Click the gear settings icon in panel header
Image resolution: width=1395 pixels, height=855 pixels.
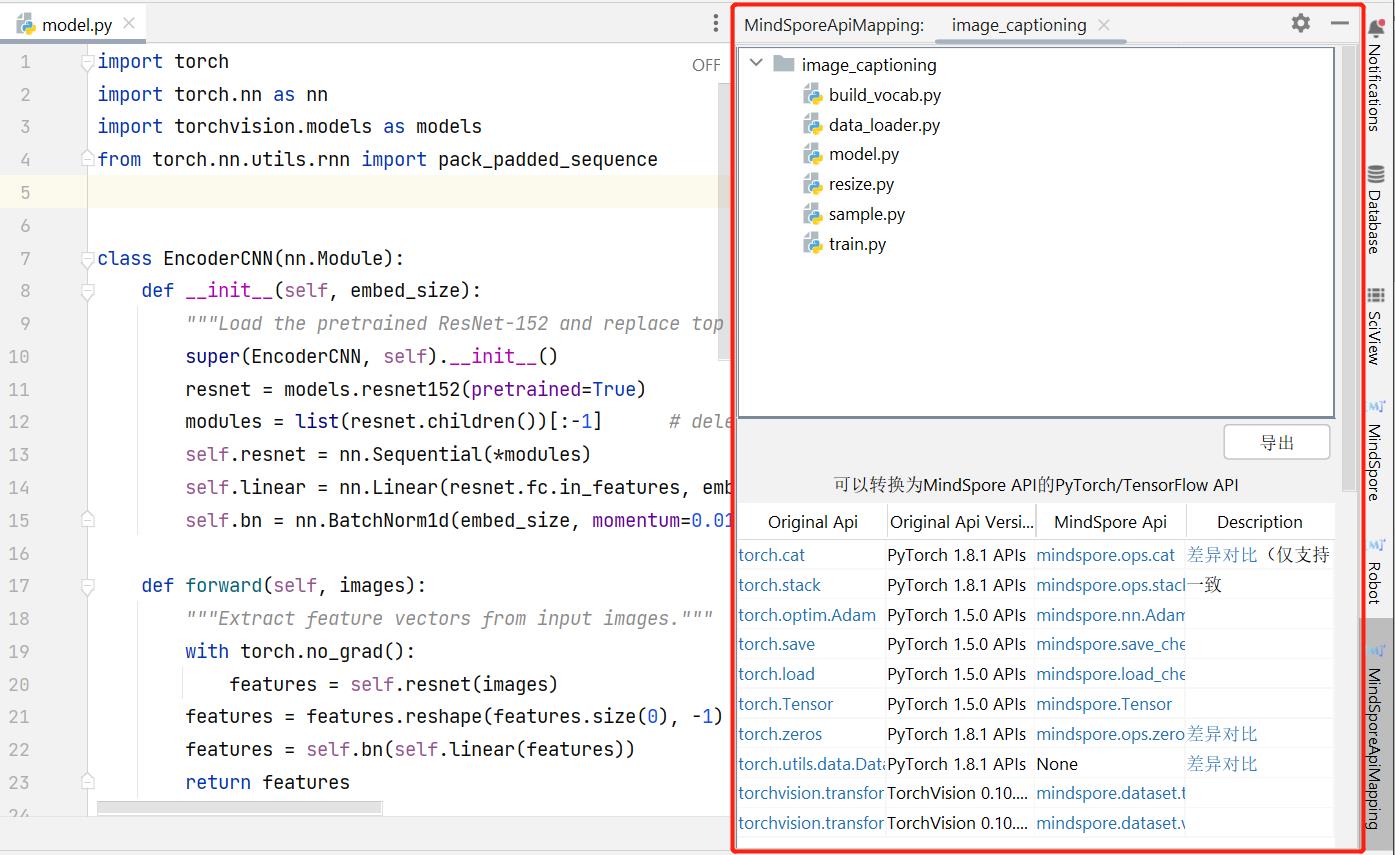pos(1300,23)
